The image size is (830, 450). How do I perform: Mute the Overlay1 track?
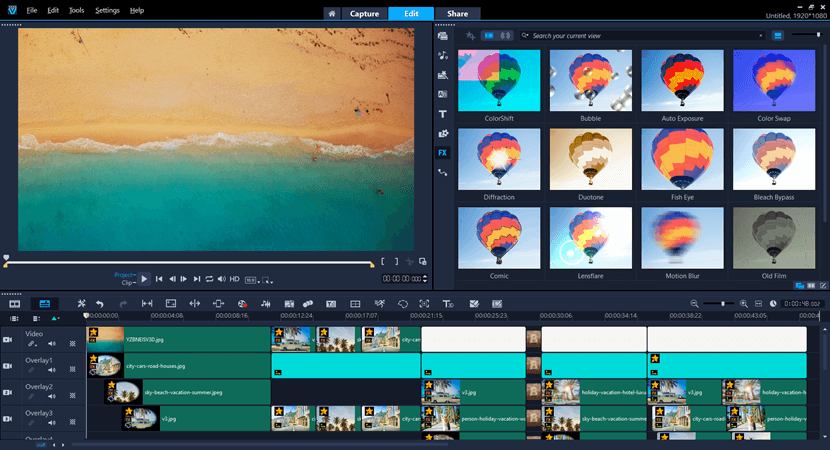(x=52, y=370)
